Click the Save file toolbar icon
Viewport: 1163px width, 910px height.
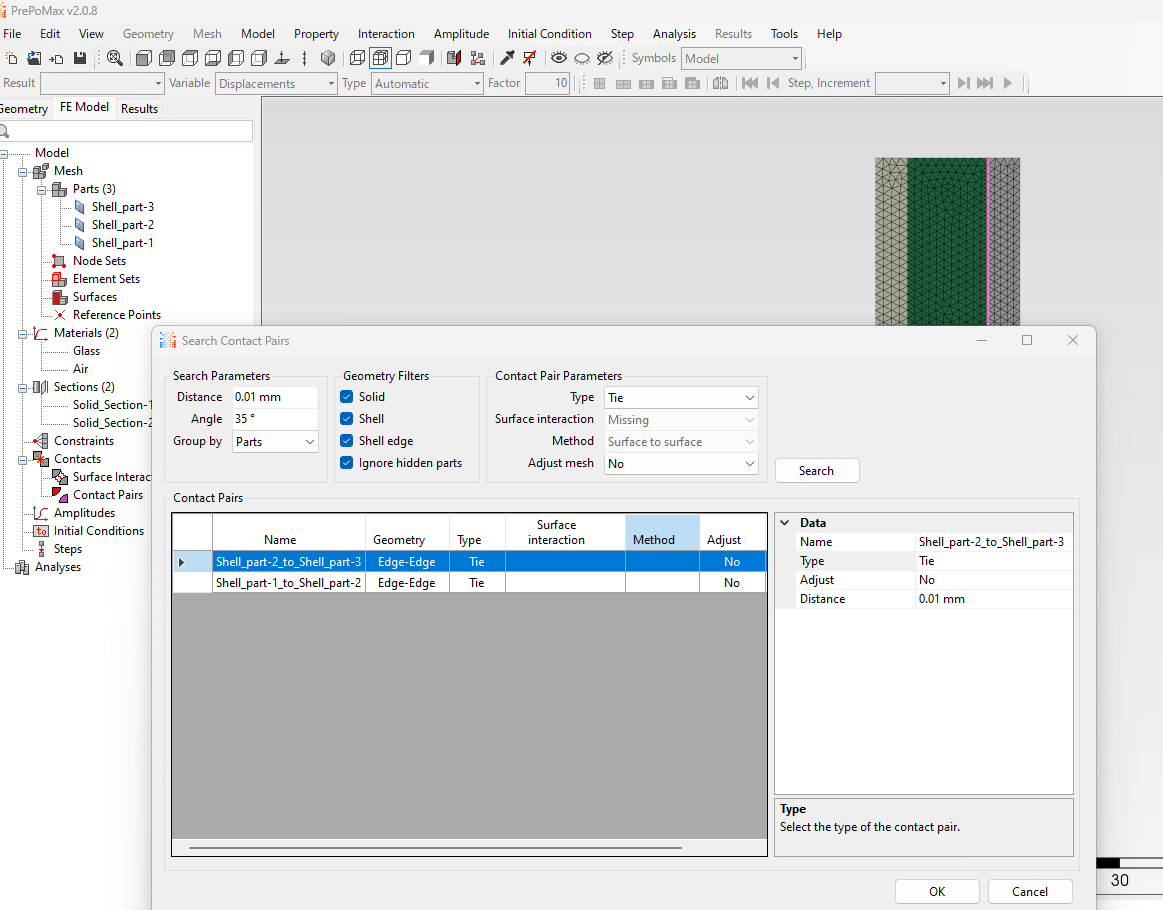pos(80,58)
